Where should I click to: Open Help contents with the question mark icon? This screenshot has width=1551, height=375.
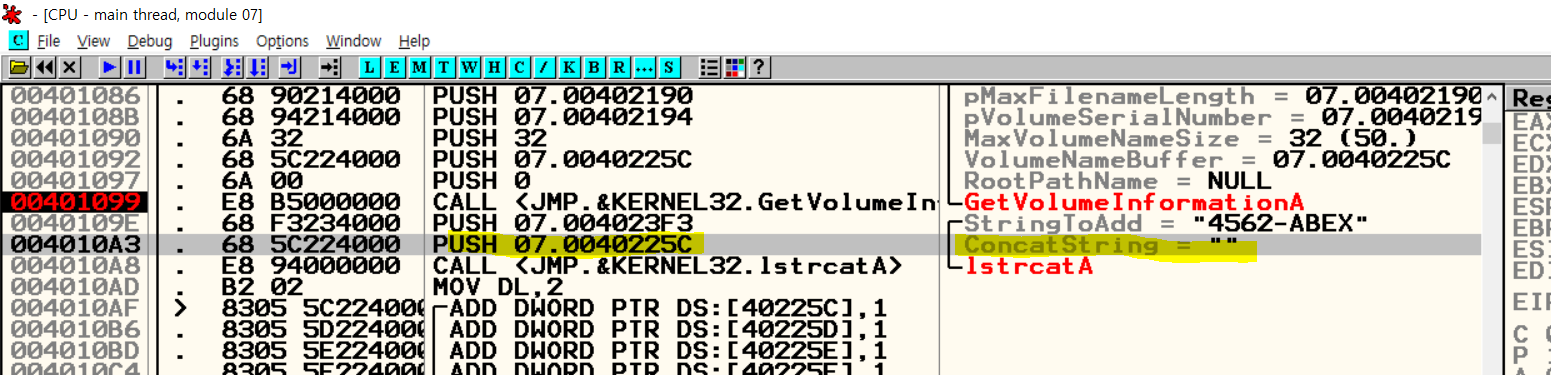759,68
